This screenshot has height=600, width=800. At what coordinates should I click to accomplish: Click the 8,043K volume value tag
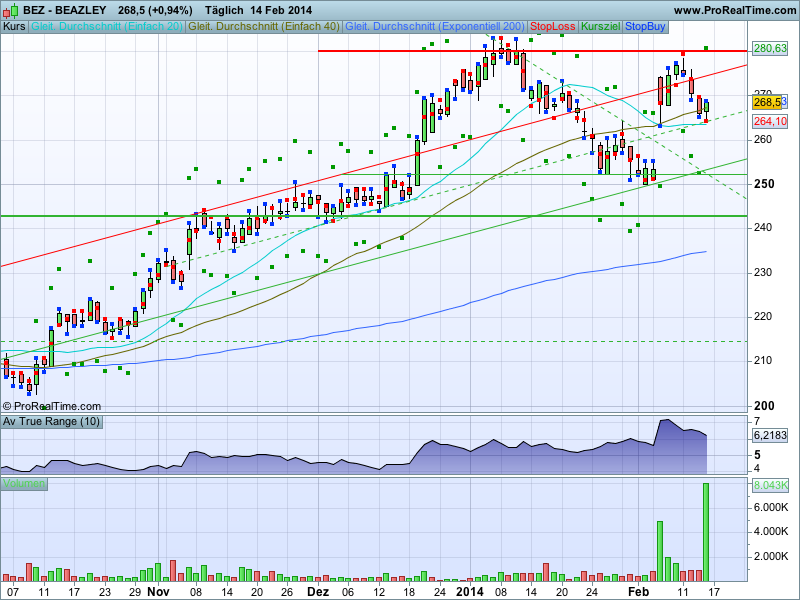[769, 485]
